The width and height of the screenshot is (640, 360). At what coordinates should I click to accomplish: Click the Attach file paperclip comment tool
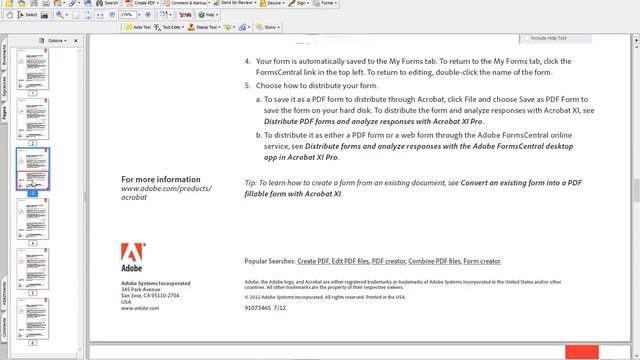pos(242,27)
